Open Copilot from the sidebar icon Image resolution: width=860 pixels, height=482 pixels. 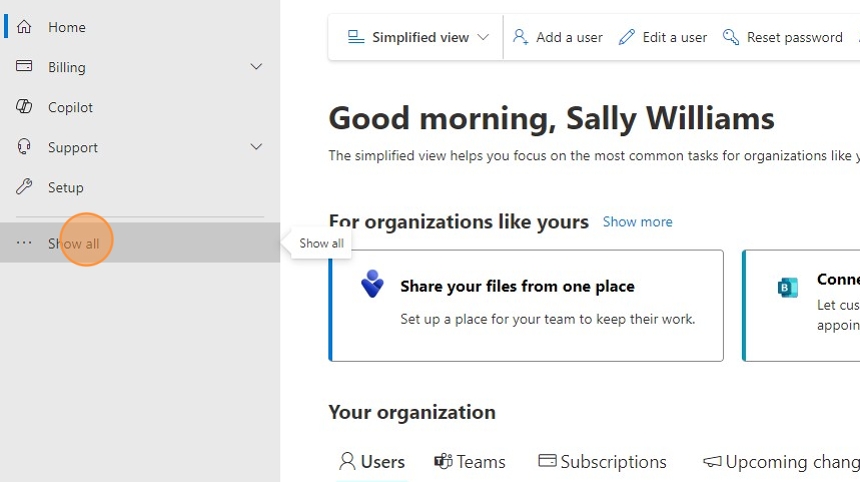(25, 107)
